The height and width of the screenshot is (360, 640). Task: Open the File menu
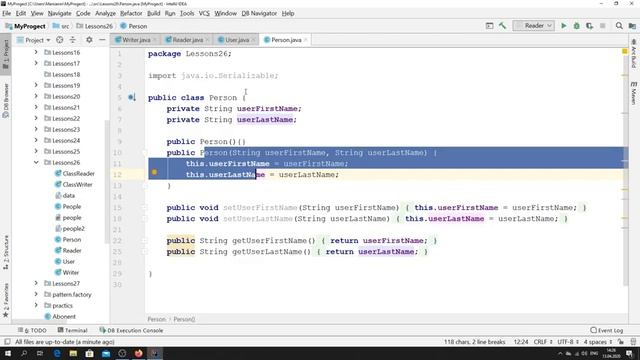[x=7, y=13]
